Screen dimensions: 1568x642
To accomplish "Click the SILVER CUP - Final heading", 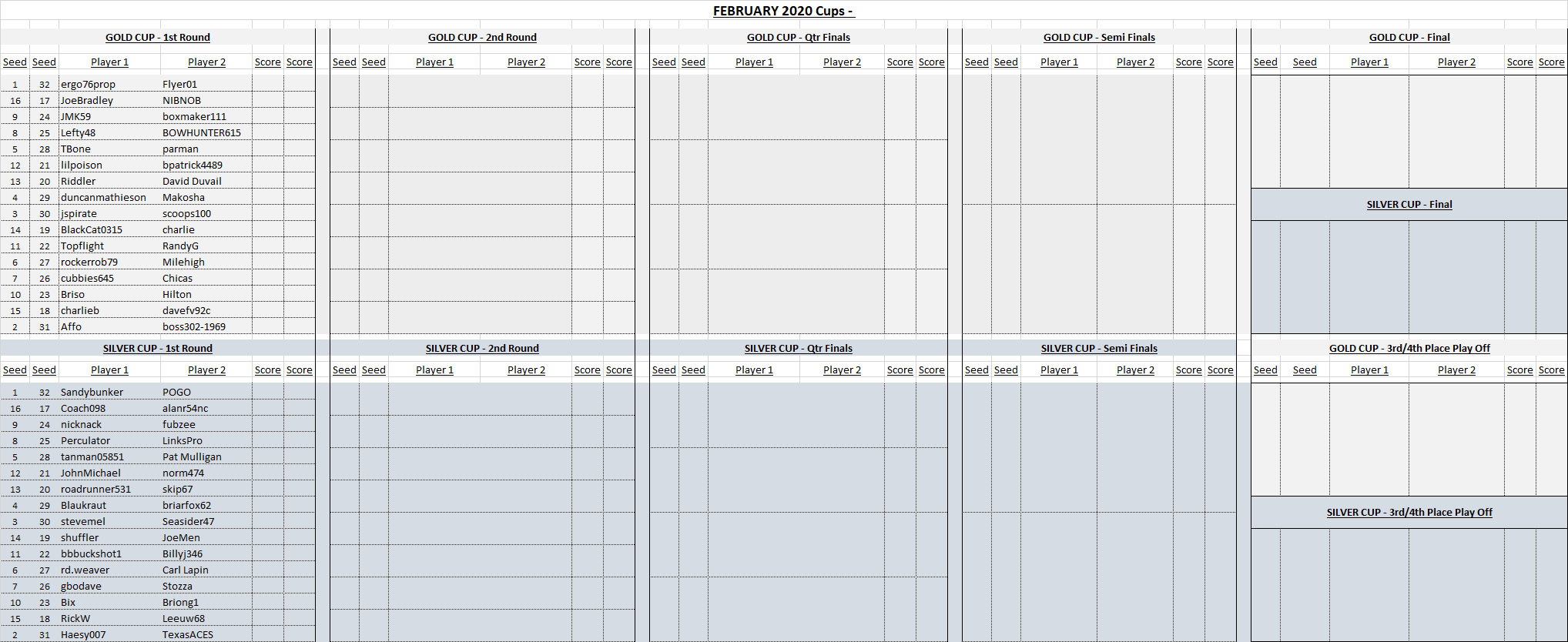I will pos(1409,205).
